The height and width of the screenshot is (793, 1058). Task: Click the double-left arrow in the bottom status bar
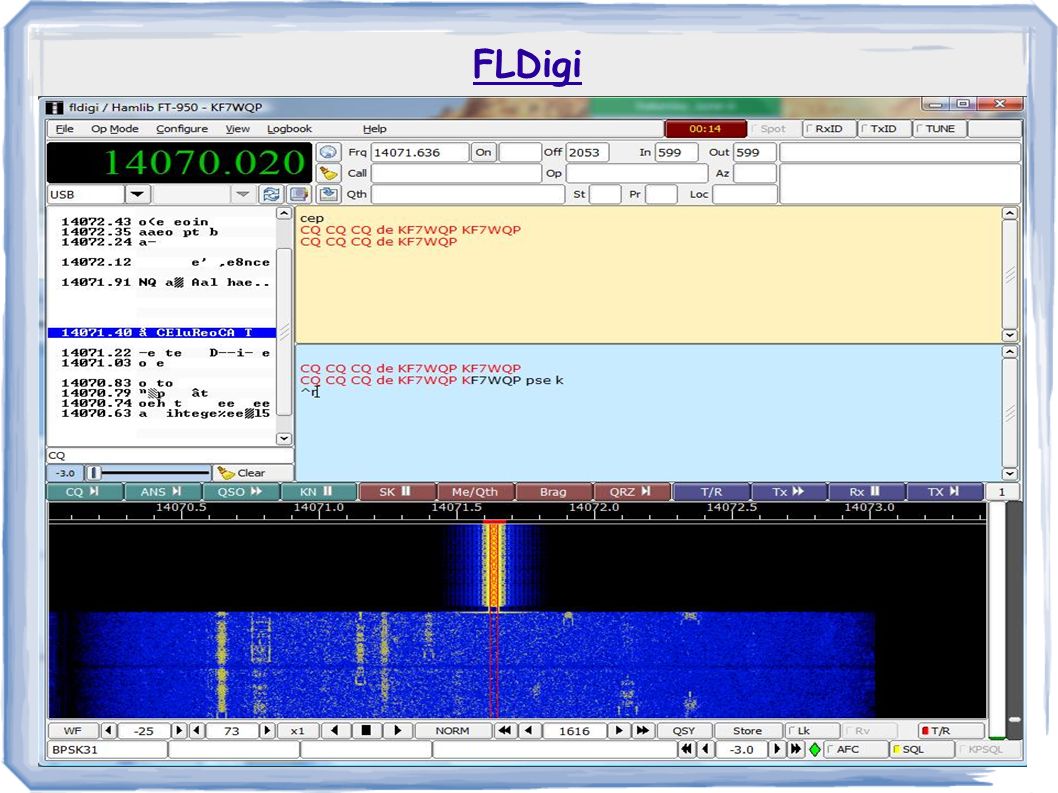tap(687, 749)
